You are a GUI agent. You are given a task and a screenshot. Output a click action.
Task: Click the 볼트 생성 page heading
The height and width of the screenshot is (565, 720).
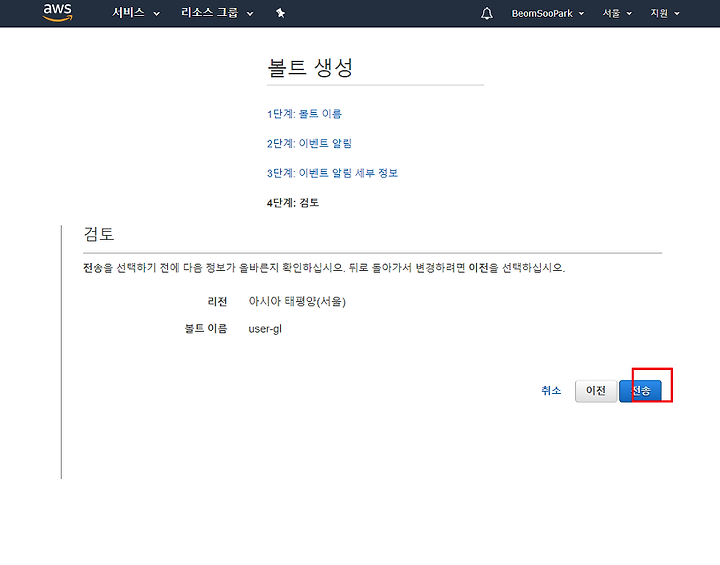pyautogui.click(x=310, y=68)
